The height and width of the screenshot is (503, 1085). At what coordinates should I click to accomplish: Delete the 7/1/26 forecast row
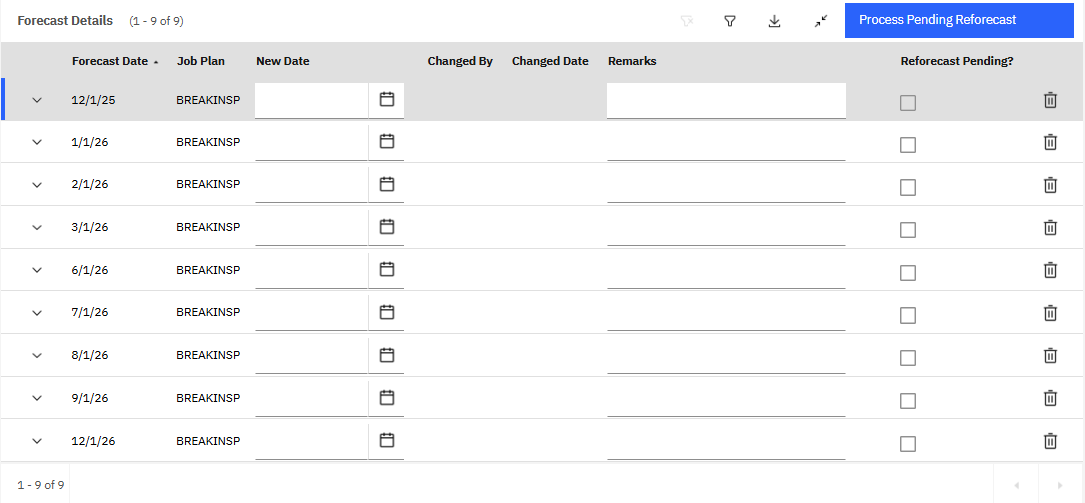[1050, 312]
